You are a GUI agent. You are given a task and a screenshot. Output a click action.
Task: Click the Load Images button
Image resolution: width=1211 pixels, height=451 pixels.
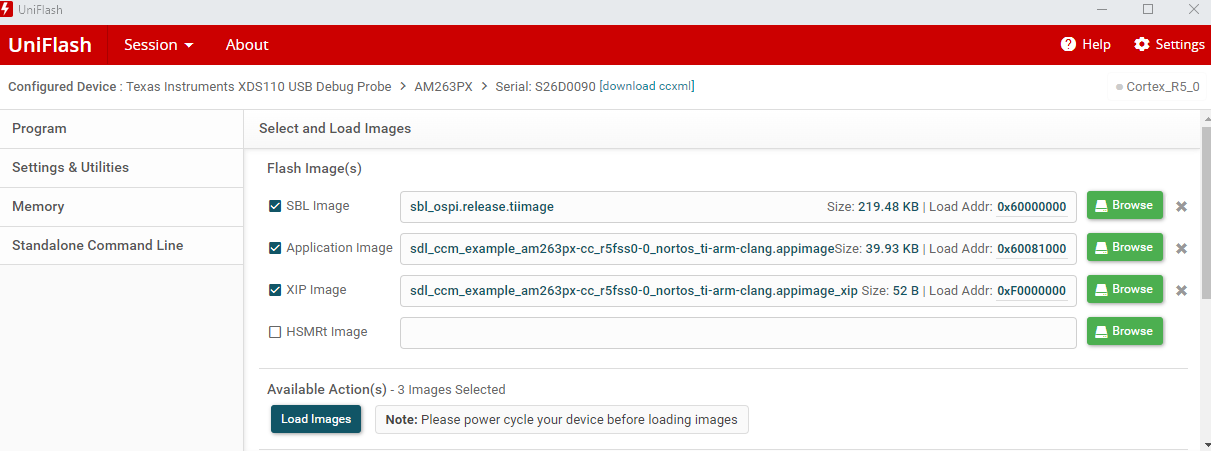(316, 419)
